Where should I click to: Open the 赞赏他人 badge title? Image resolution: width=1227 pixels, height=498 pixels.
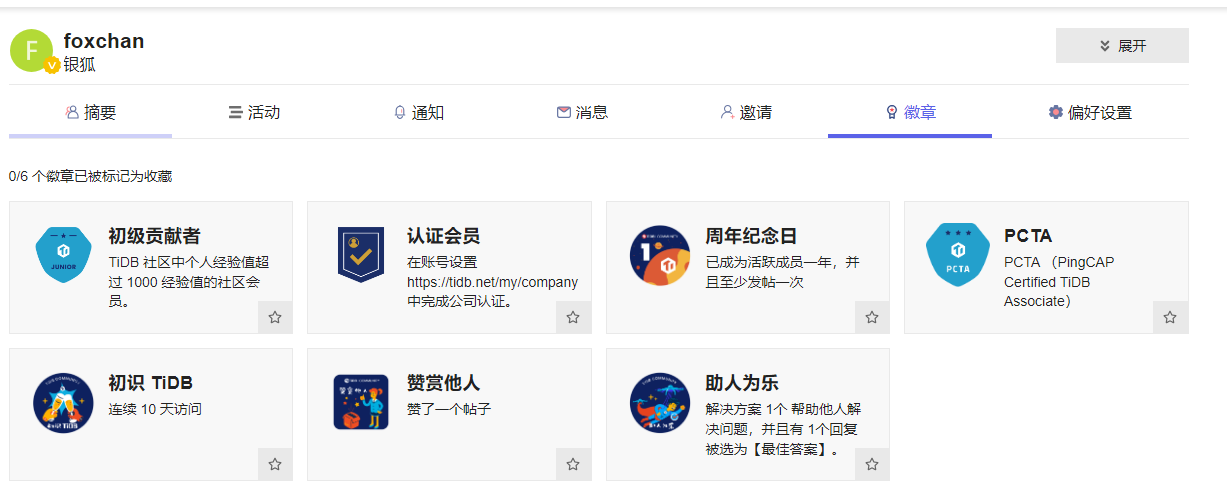(443, 383)
